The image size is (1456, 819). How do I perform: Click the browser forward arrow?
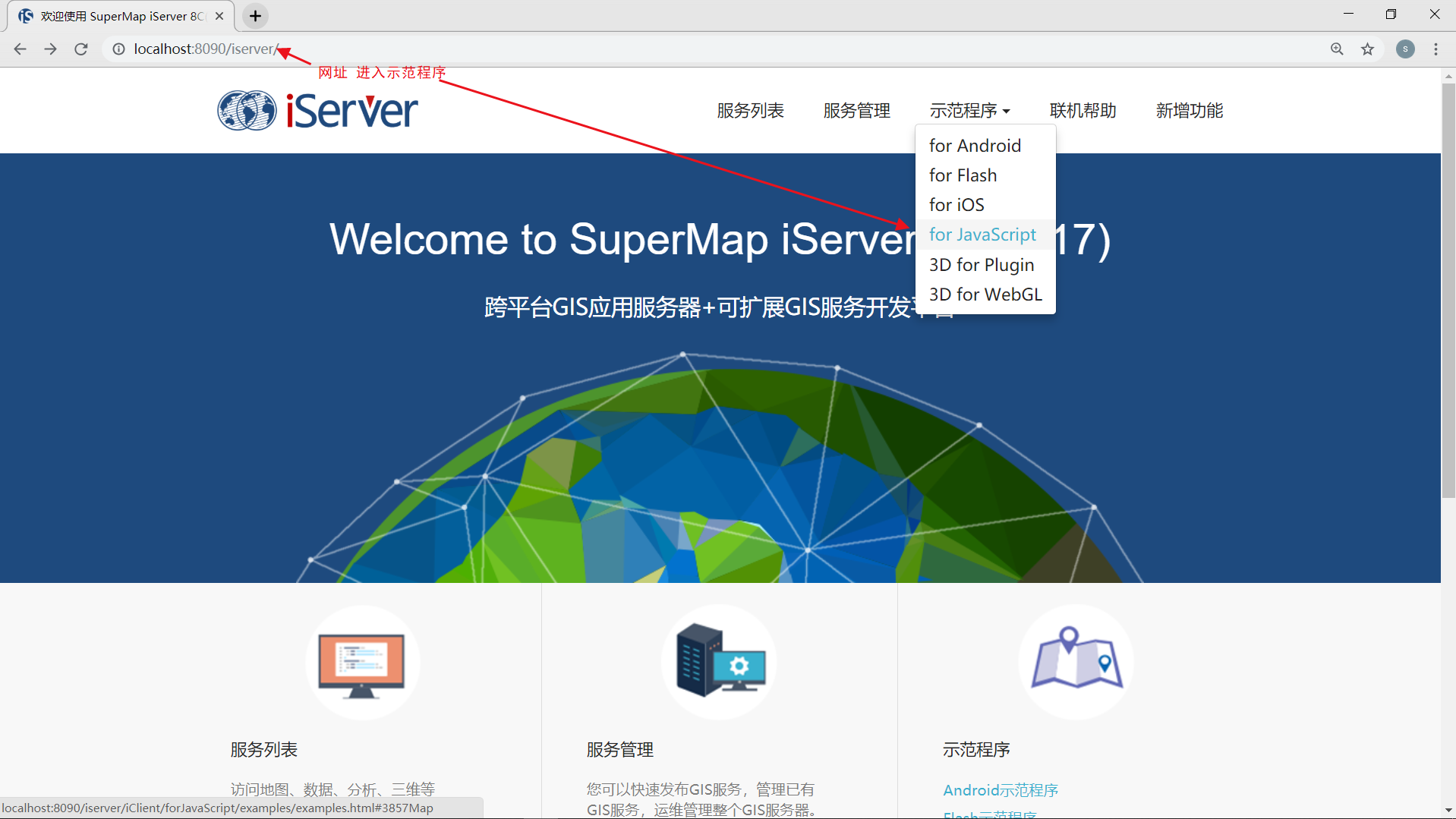tap(50, 49)
